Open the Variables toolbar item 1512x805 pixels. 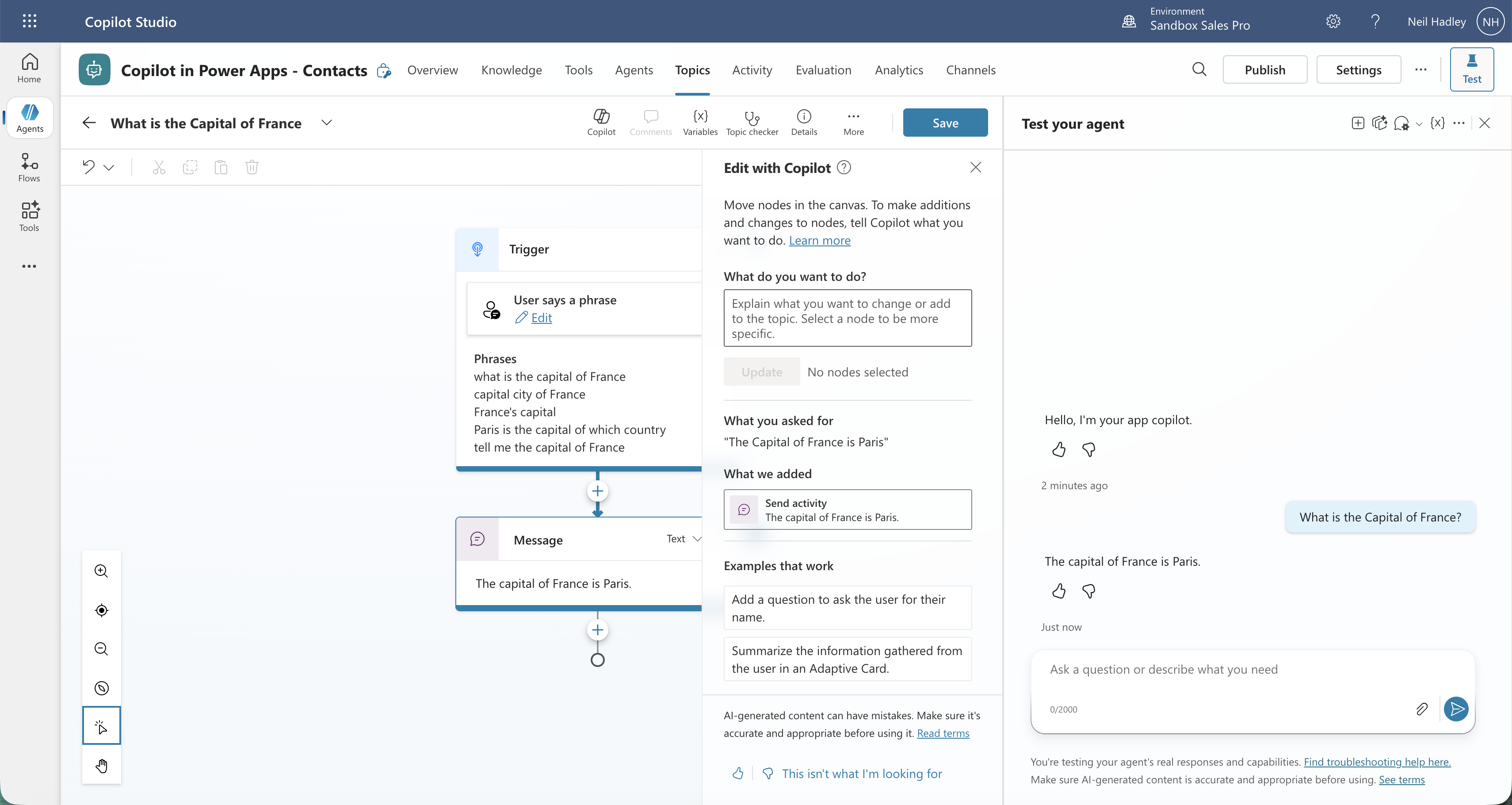[700, 122]
